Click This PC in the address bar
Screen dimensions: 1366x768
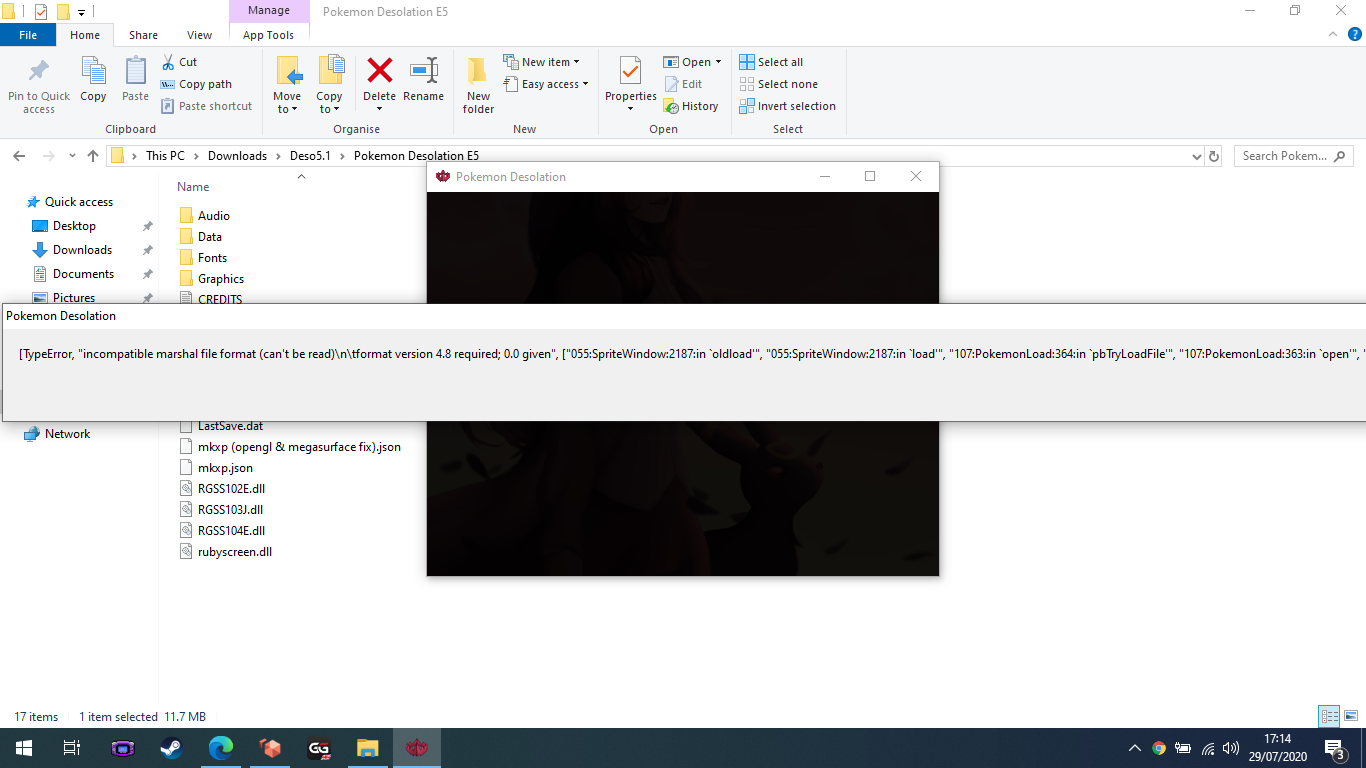(165, 156)
